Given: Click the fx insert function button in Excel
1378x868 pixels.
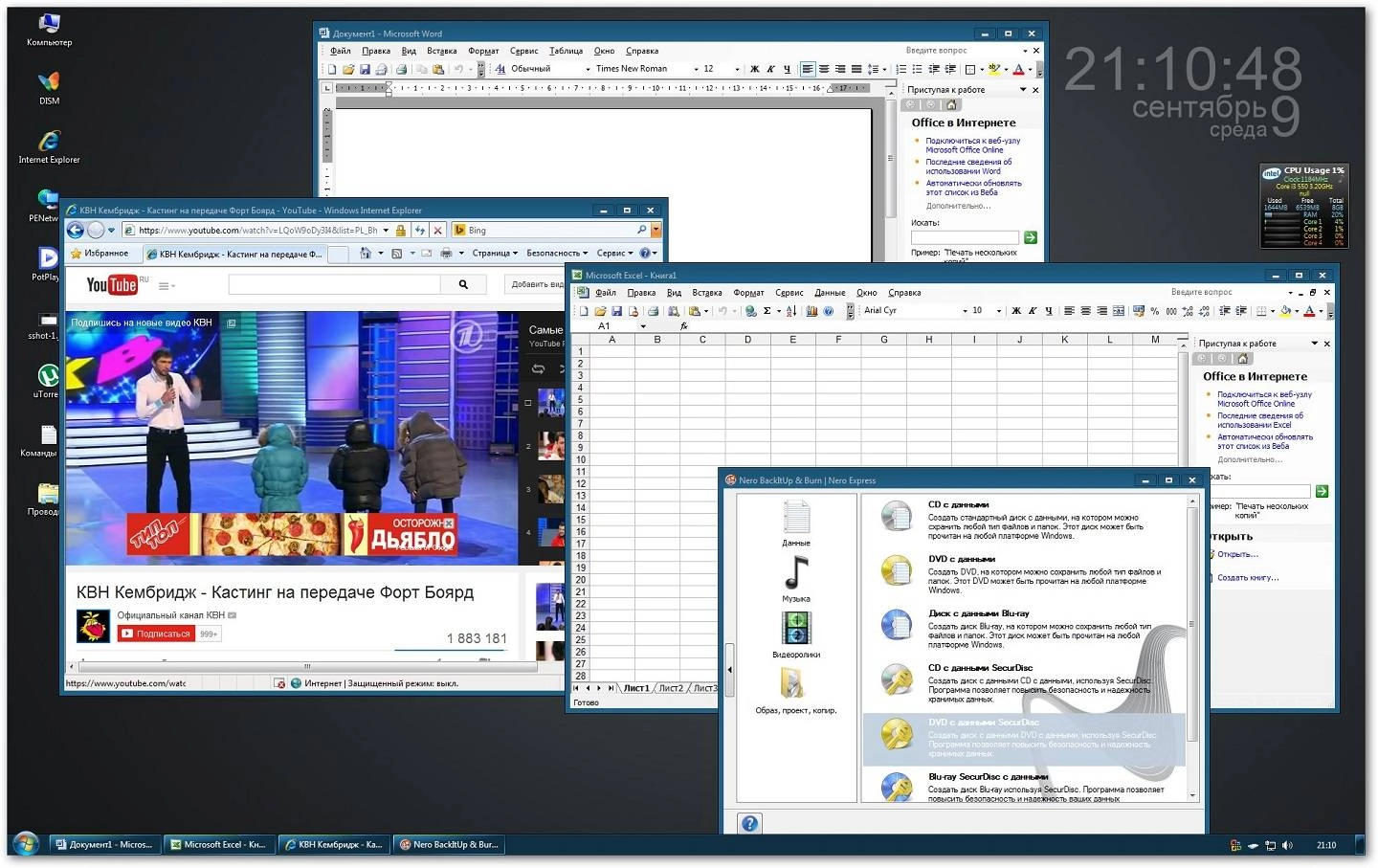Looking at the screenshot, I should coord(684,326).
